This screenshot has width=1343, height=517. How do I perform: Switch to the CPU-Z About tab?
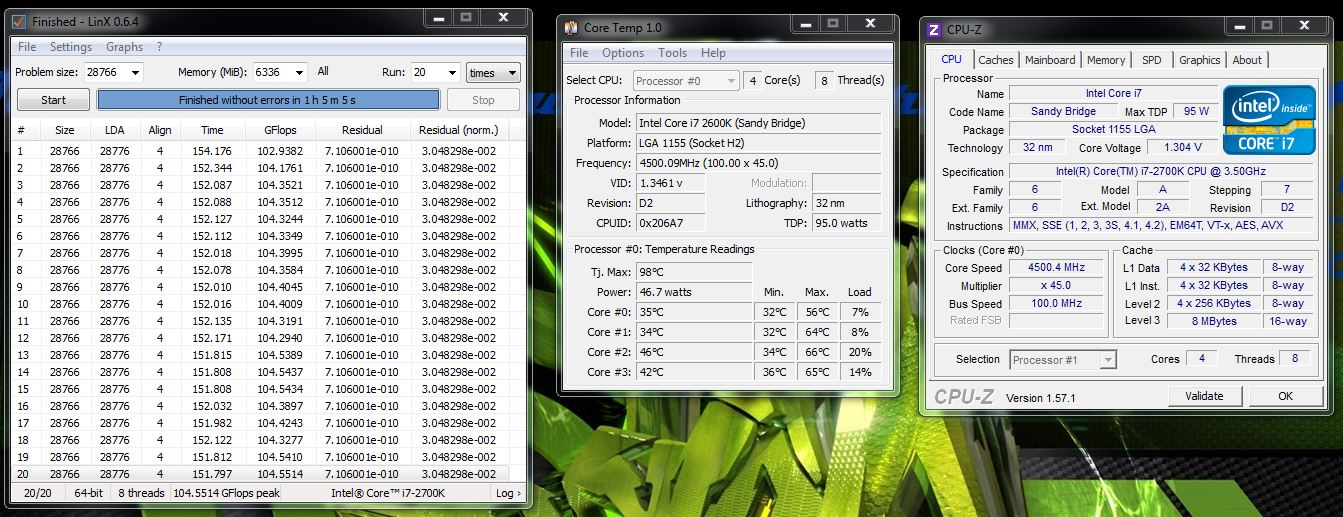coord(1247,60)
